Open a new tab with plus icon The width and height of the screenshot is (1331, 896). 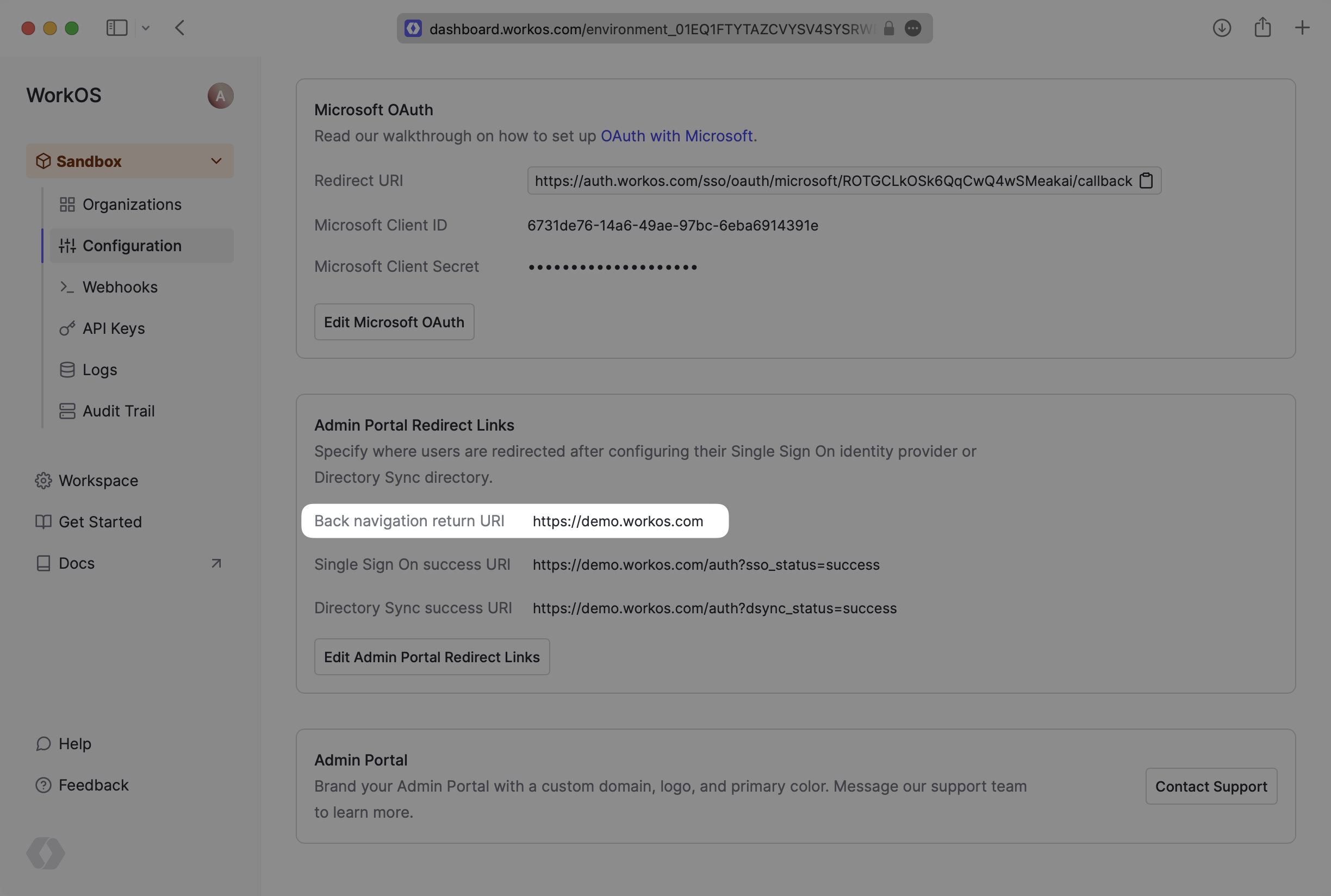click(x=1302, y=28)
